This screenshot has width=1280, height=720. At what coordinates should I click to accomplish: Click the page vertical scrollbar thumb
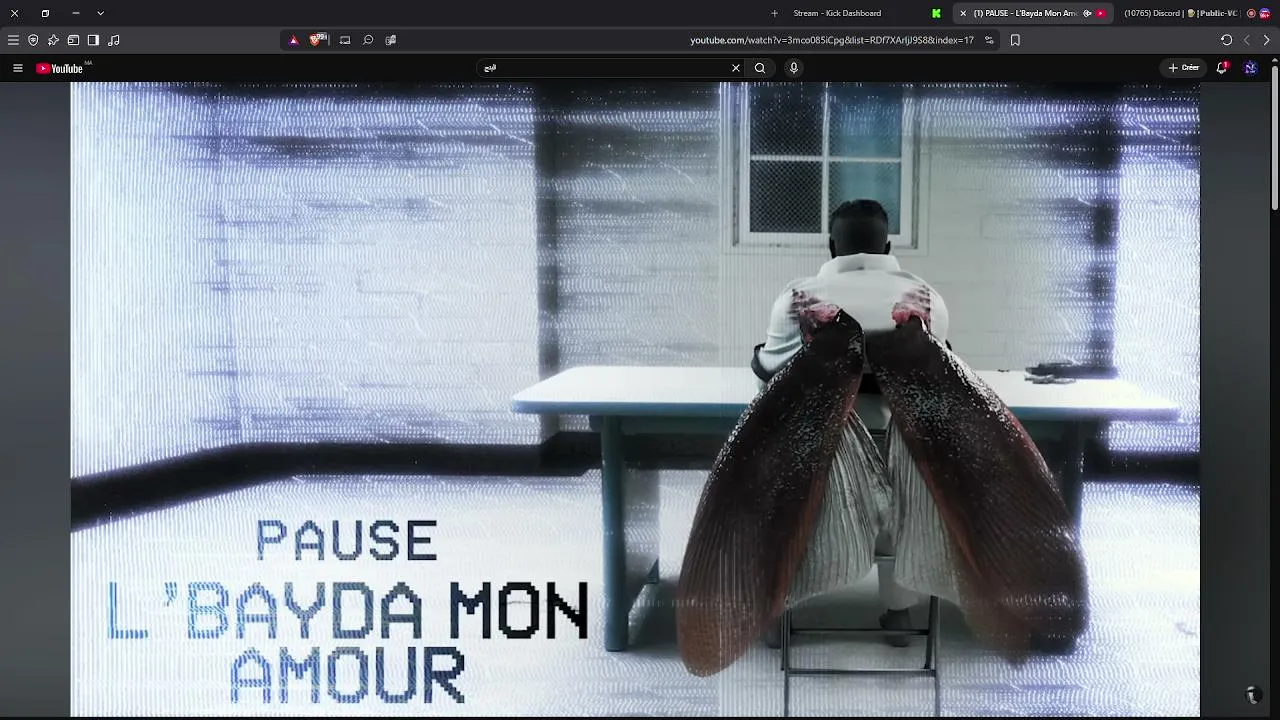pyautogui.click(x=1274, y=137)
